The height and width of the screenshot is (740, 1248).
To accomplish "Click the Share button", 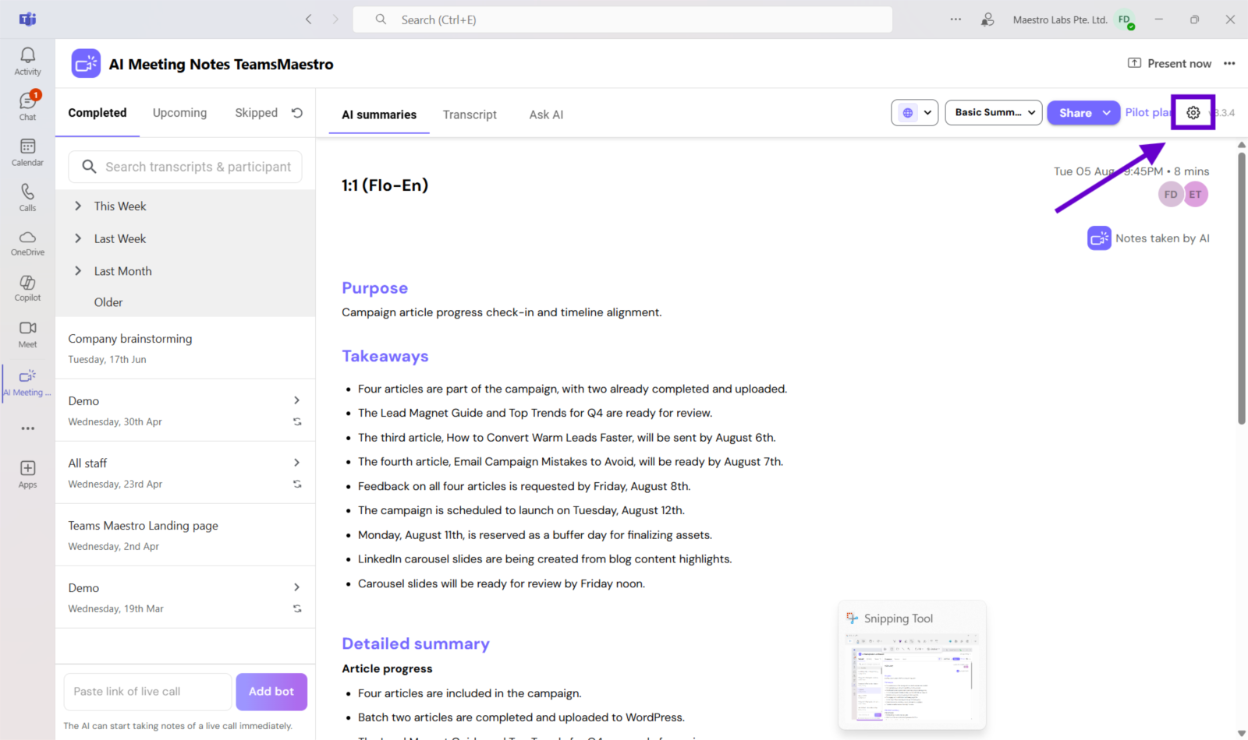I will (x=1075, y=113).
